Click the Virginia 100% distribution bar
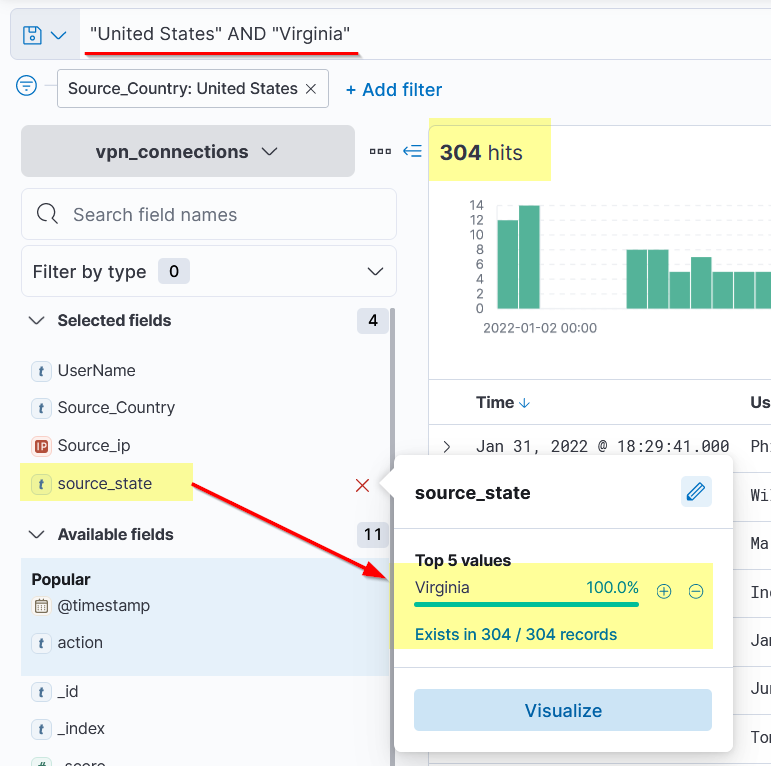771x766 pixels. [526, 604]
